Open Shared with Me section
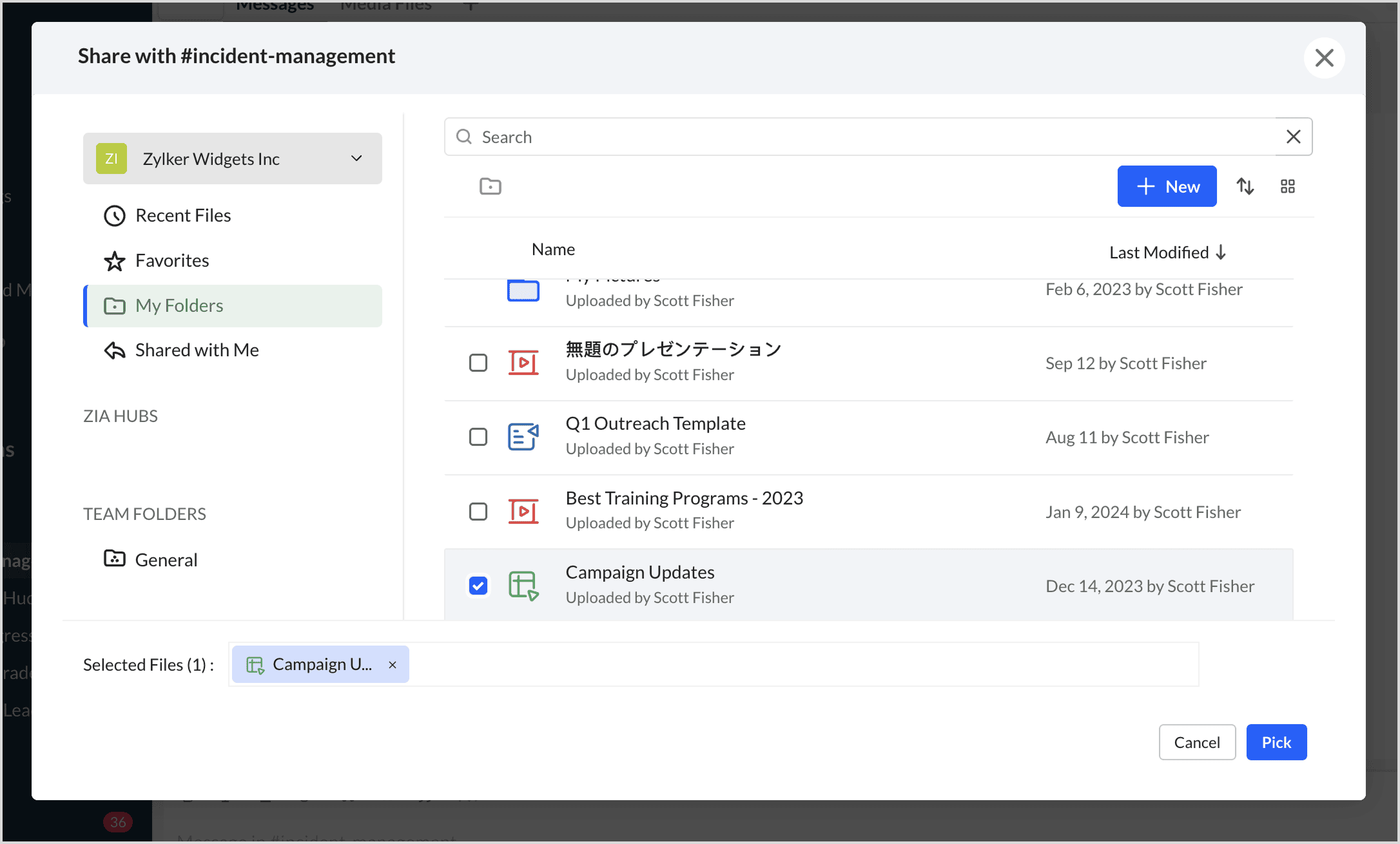 (233, 350)
